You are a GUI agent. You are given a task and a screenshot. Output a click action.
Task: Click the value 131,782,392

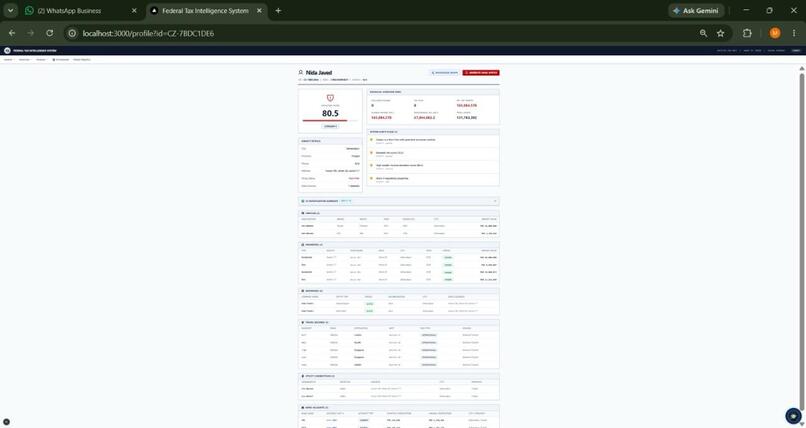pyautogui.click(x=467, y=118)
